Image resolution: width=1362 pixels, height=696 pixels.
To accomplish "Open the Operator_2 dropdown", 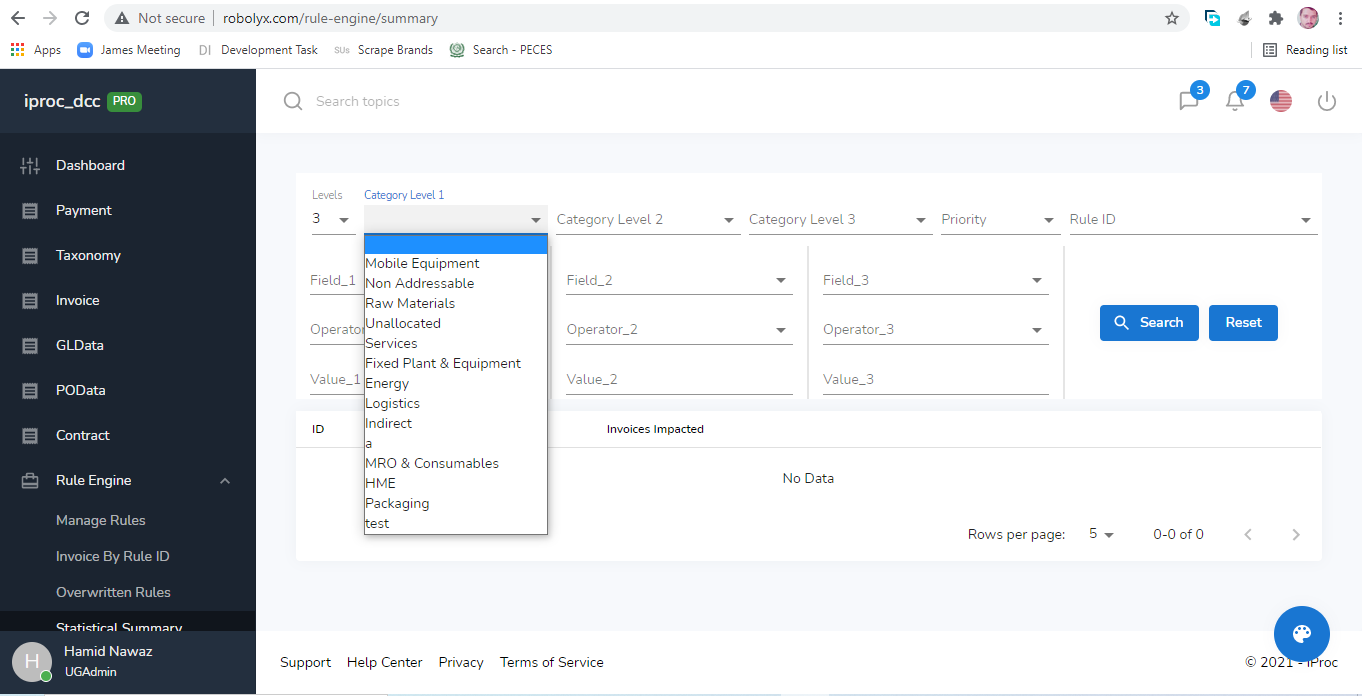I will tap(679, 330).
